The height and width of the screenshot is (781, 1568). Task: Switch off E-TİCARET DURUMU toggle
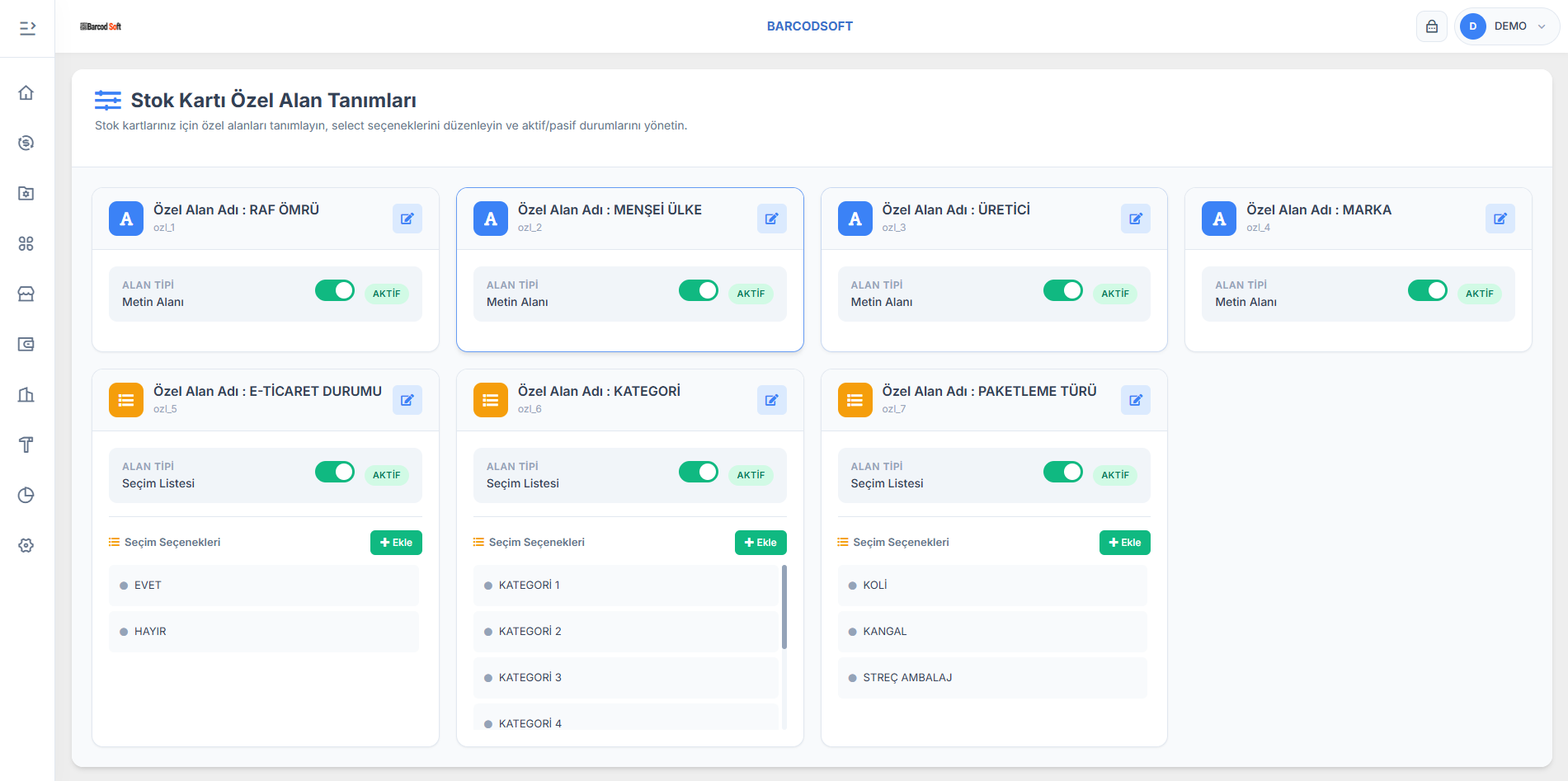(x=334, y=472)
